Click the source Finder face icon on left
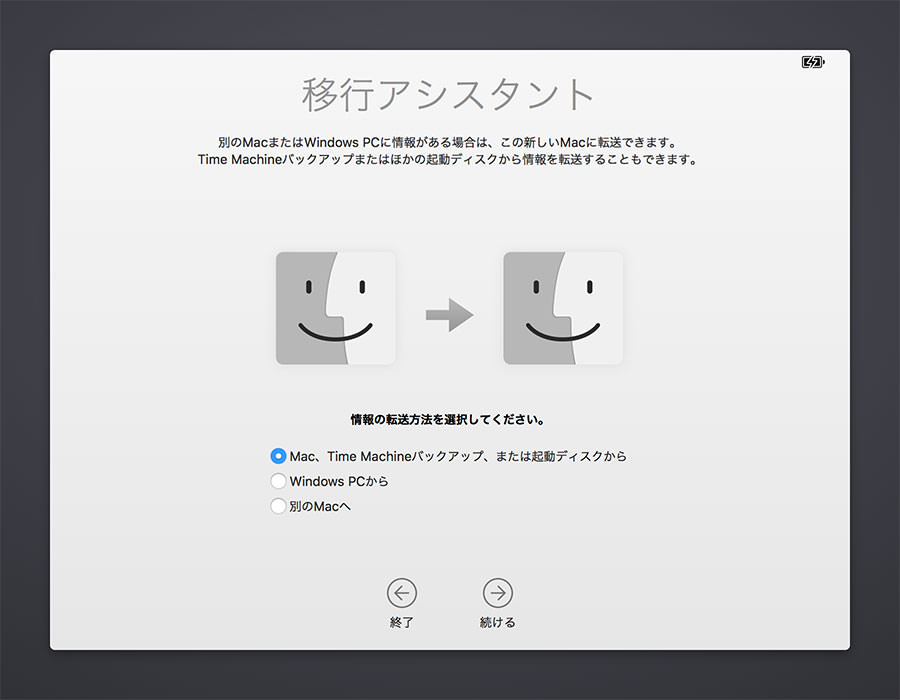Screen dimensions: 900x700 coord(336,308)
